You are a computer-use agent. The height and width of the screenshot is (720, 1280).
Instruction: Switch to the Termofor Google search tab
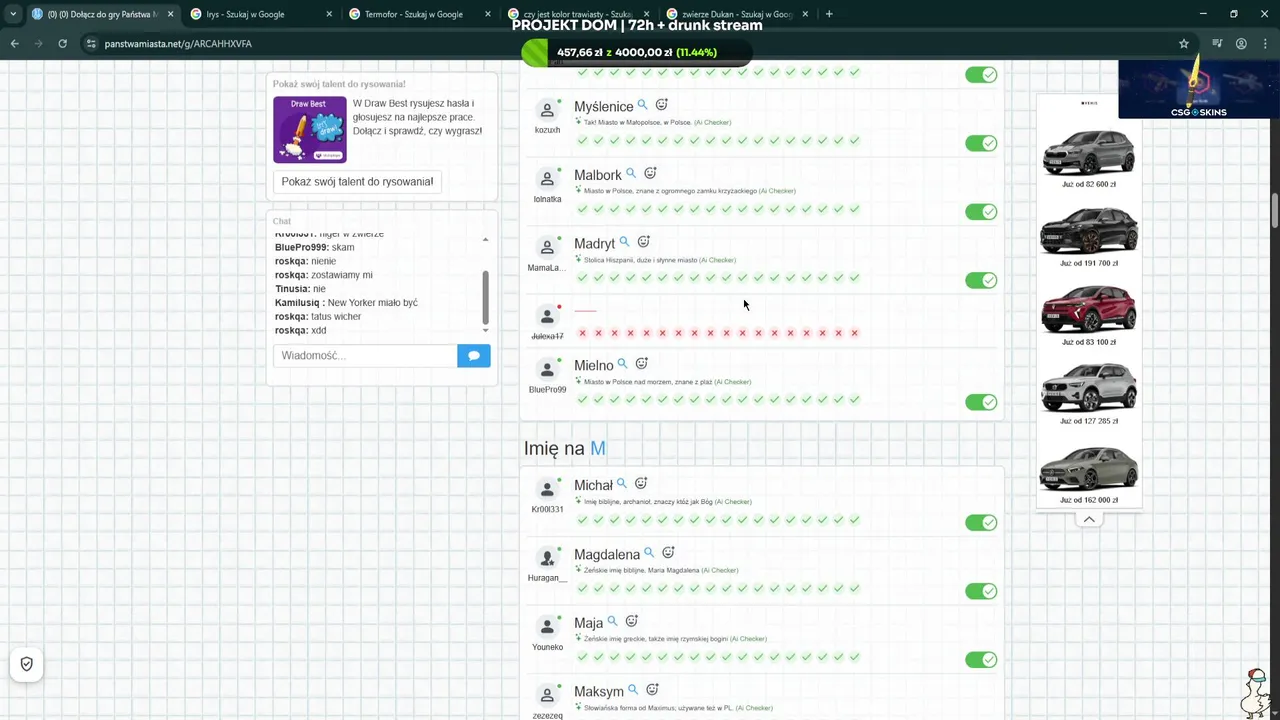(419, 14)
